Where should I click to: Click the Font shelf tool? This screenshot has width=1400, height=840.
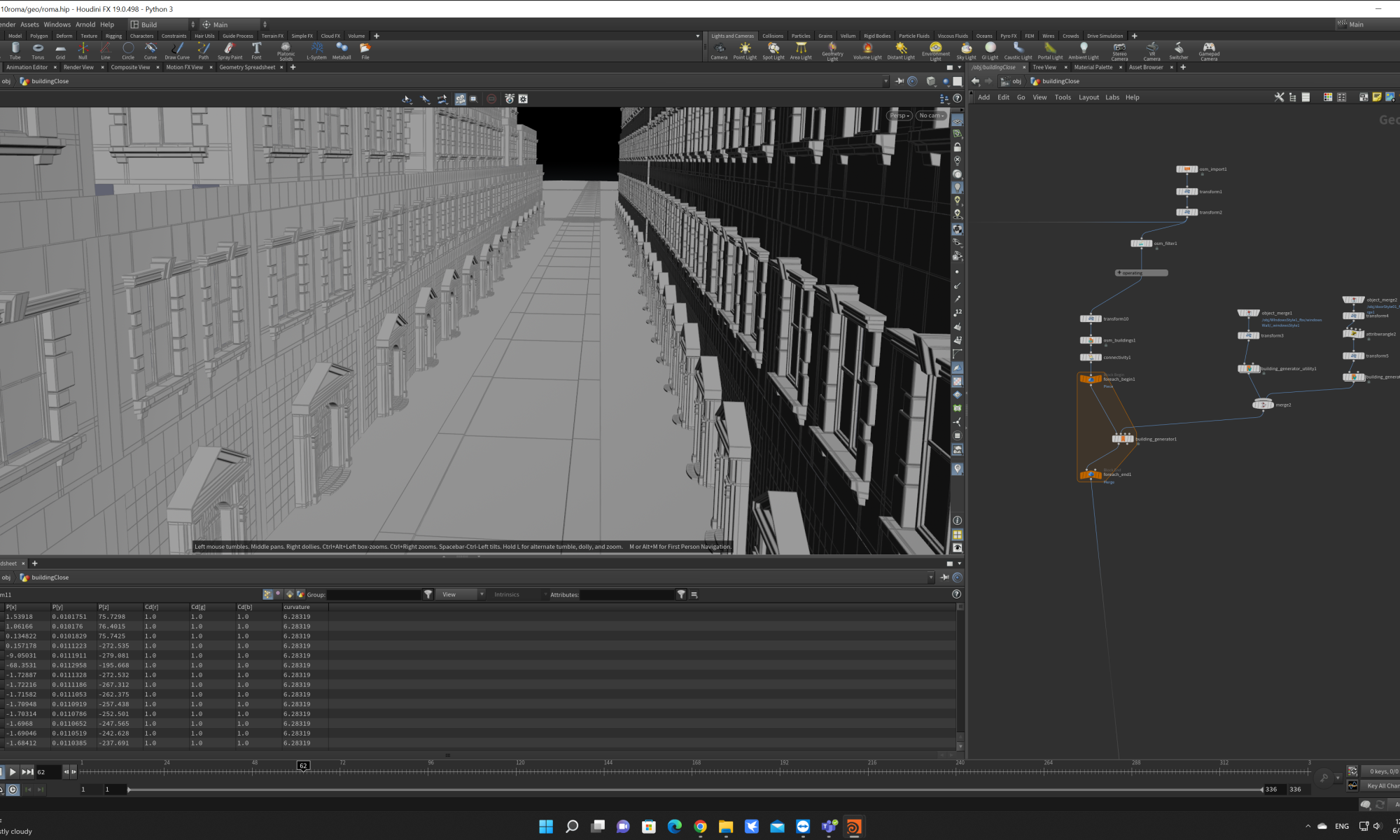coord(256,50)
